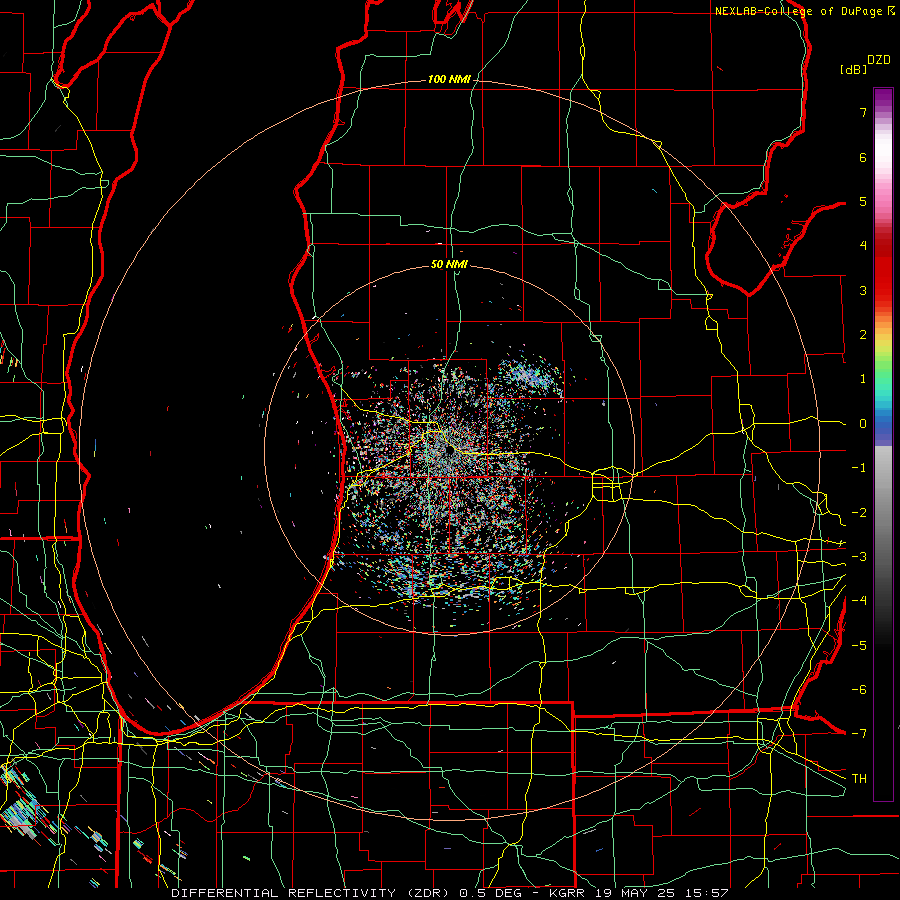Click the 50 NMI range ring label
Image resolution: width=900 pixels, height=900 pixels.
click(449, 264)
